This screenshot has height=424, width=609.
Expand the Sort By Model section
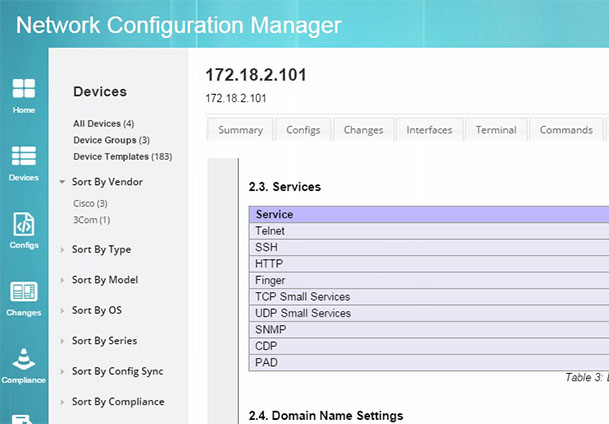tap(104, 280)
